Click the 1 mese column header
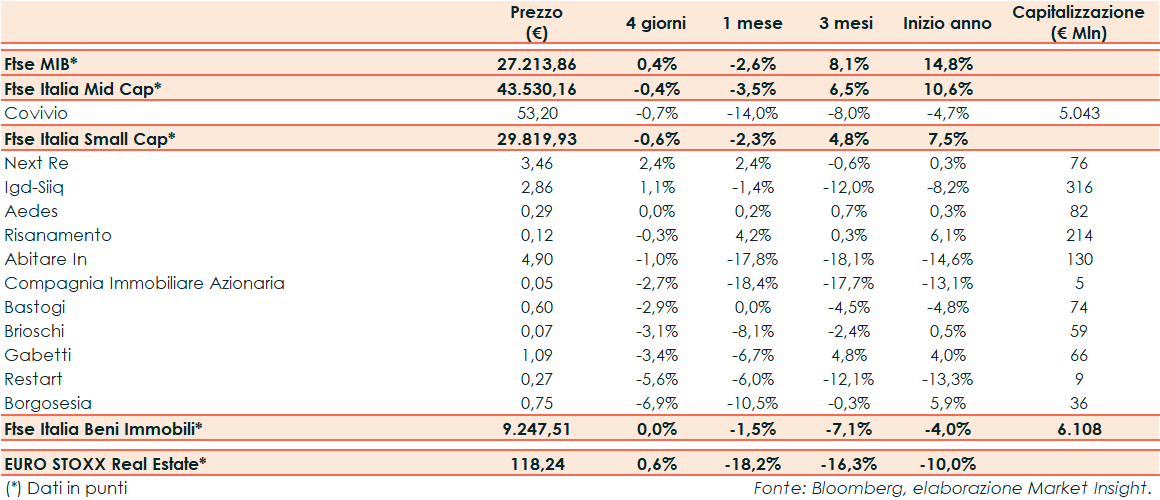This screenshot has height=500, width=1160. click(x=753, y=23)
